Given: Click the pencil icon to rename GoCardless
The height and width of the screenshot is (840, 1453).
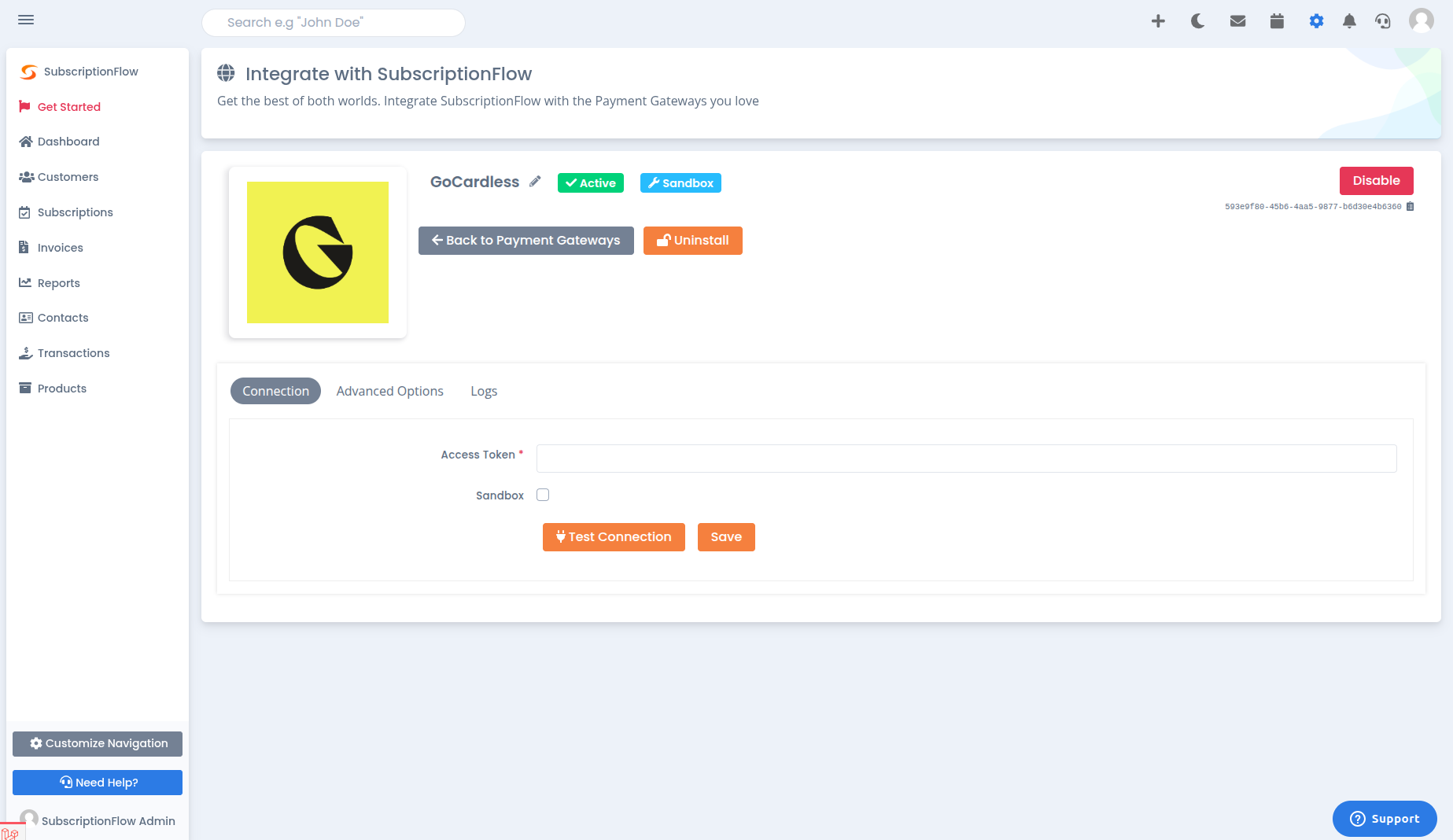Looking at the screenshot, I should 535,182.
